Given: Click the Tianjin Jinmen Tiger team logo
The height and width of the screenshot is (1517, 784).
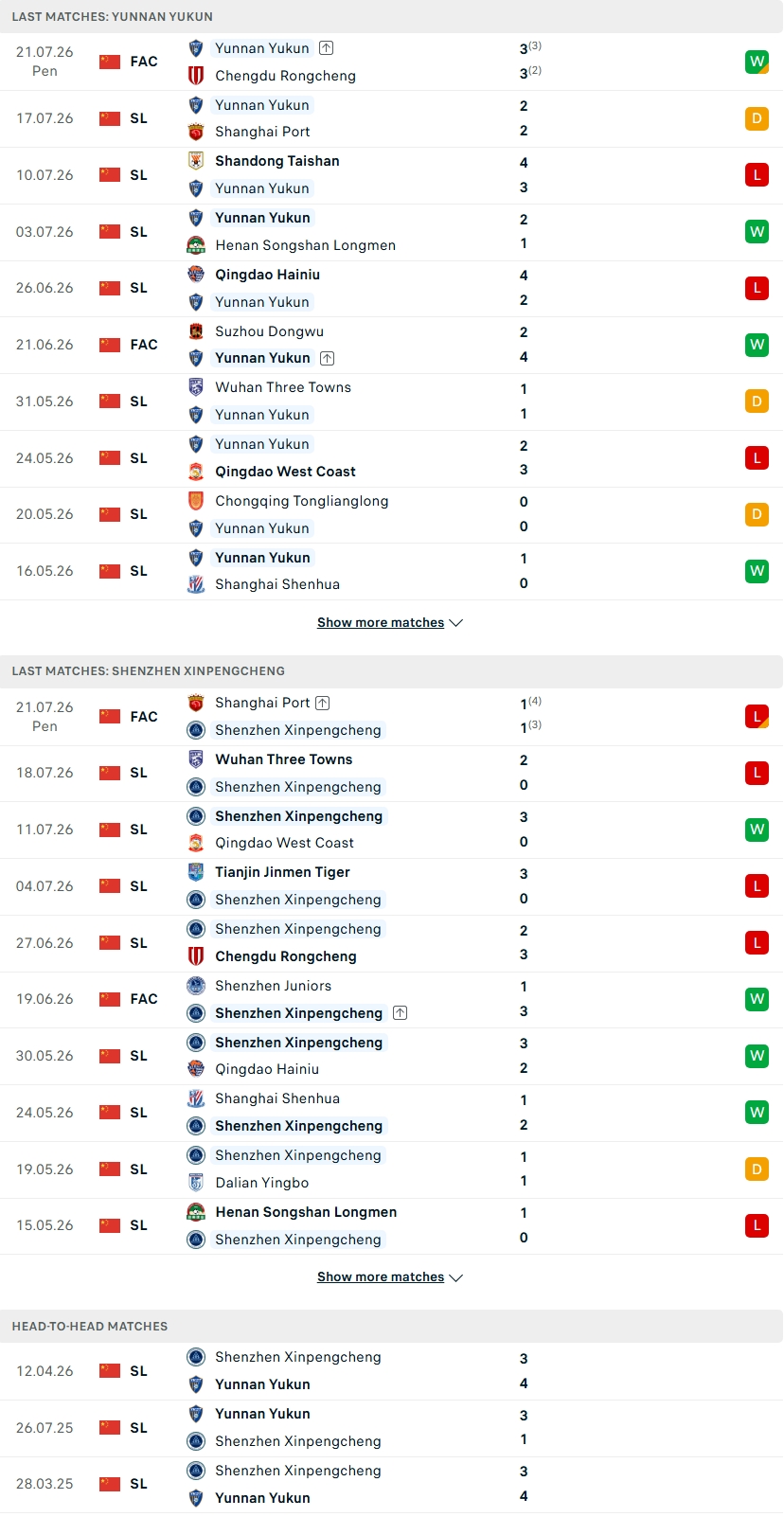Looking at the screenshot, I should (196, 872).
